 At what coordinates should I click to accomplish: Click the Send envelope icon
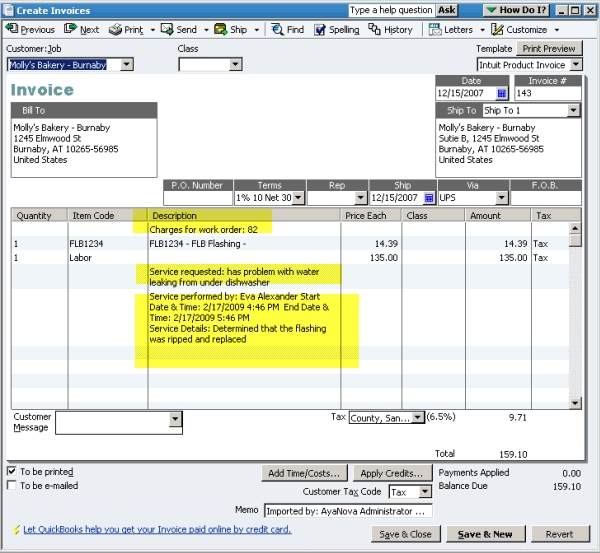(x=167, y=29)
